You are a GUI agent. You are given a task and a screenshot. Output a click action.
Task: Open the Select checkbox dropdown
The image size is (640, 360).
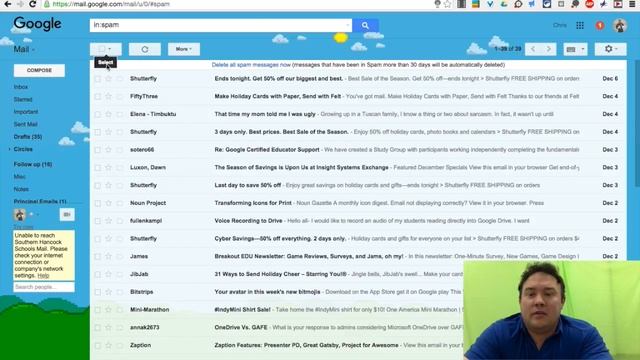106,49
